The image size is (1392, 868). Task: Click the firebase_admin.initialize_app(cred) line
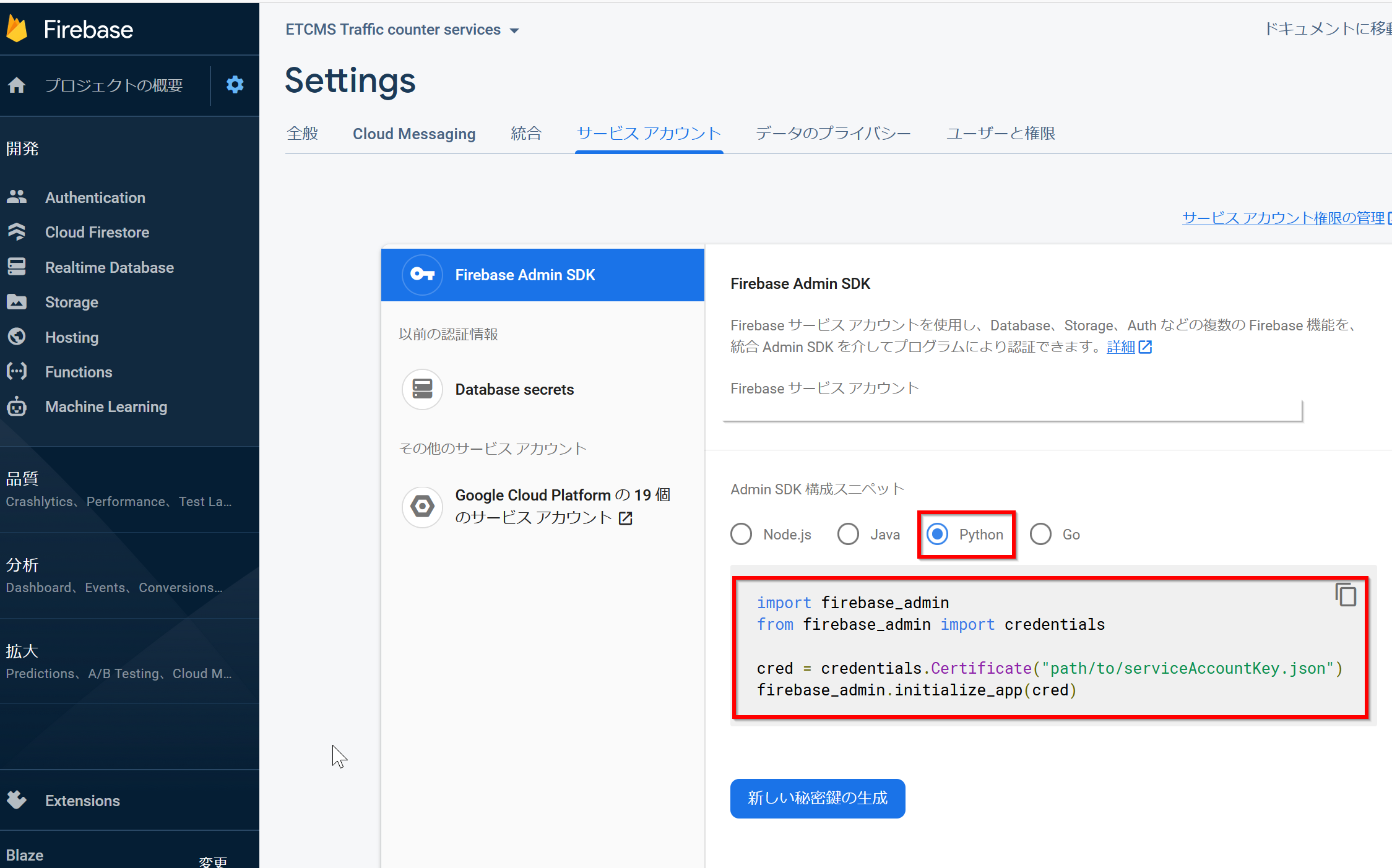coord(917,690)
